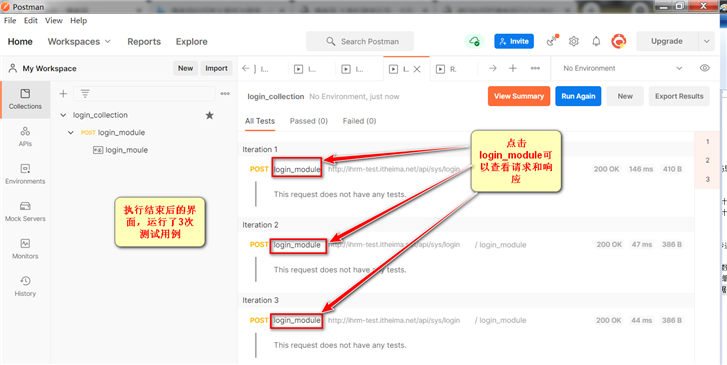Open the Edit menu
The image size is (727, 365).
click(31, 20)
